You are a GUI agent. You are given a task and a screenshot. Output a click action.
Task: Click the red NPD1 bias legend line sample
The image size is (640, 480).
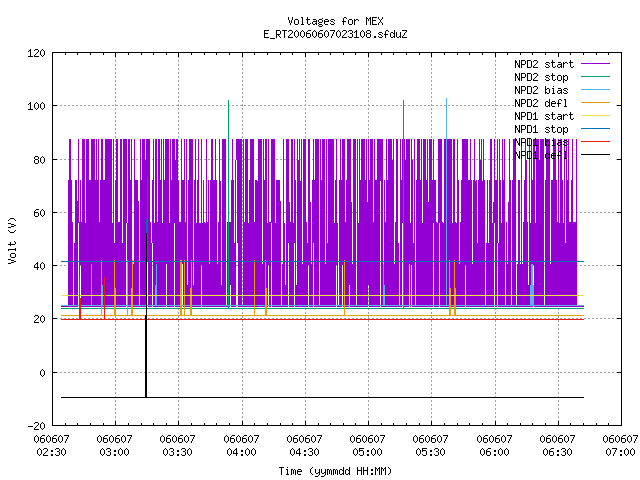596,142
